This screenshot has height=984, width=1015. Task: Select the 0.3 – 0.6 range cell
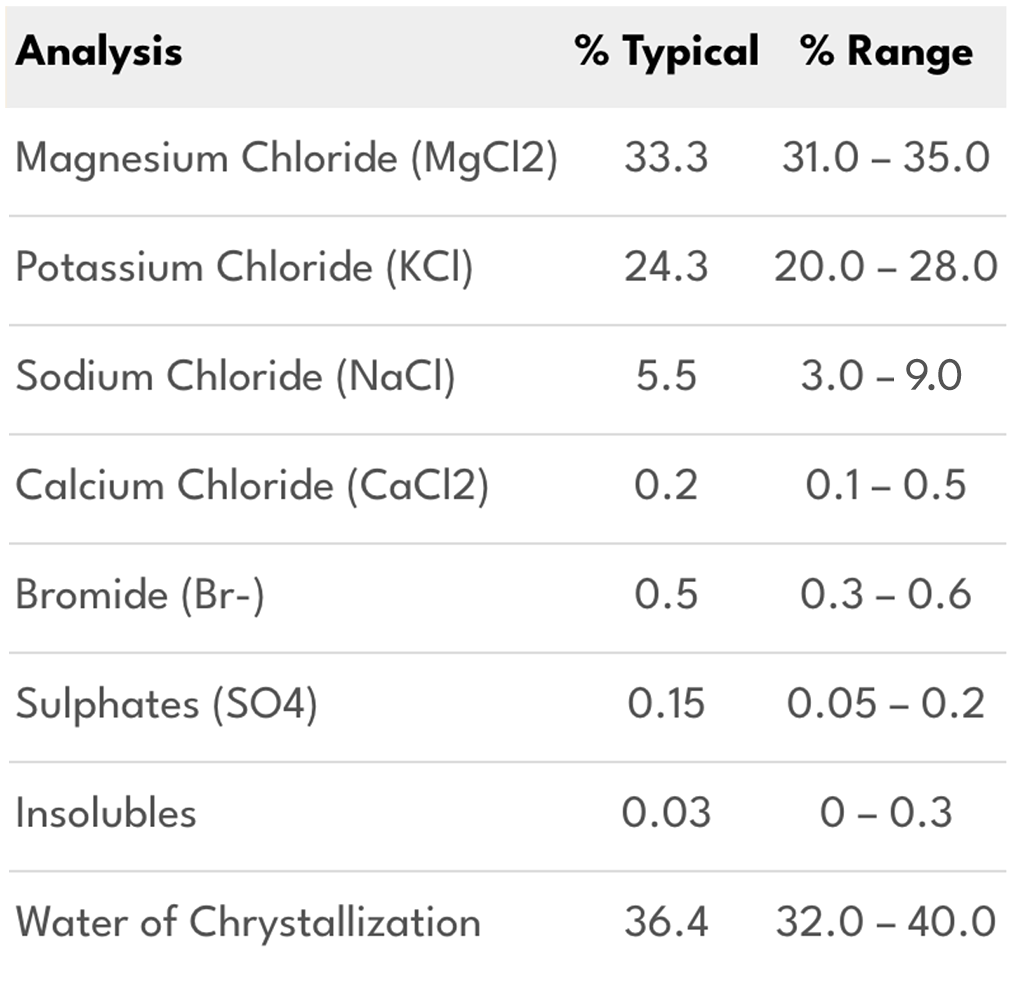(886, 595)
